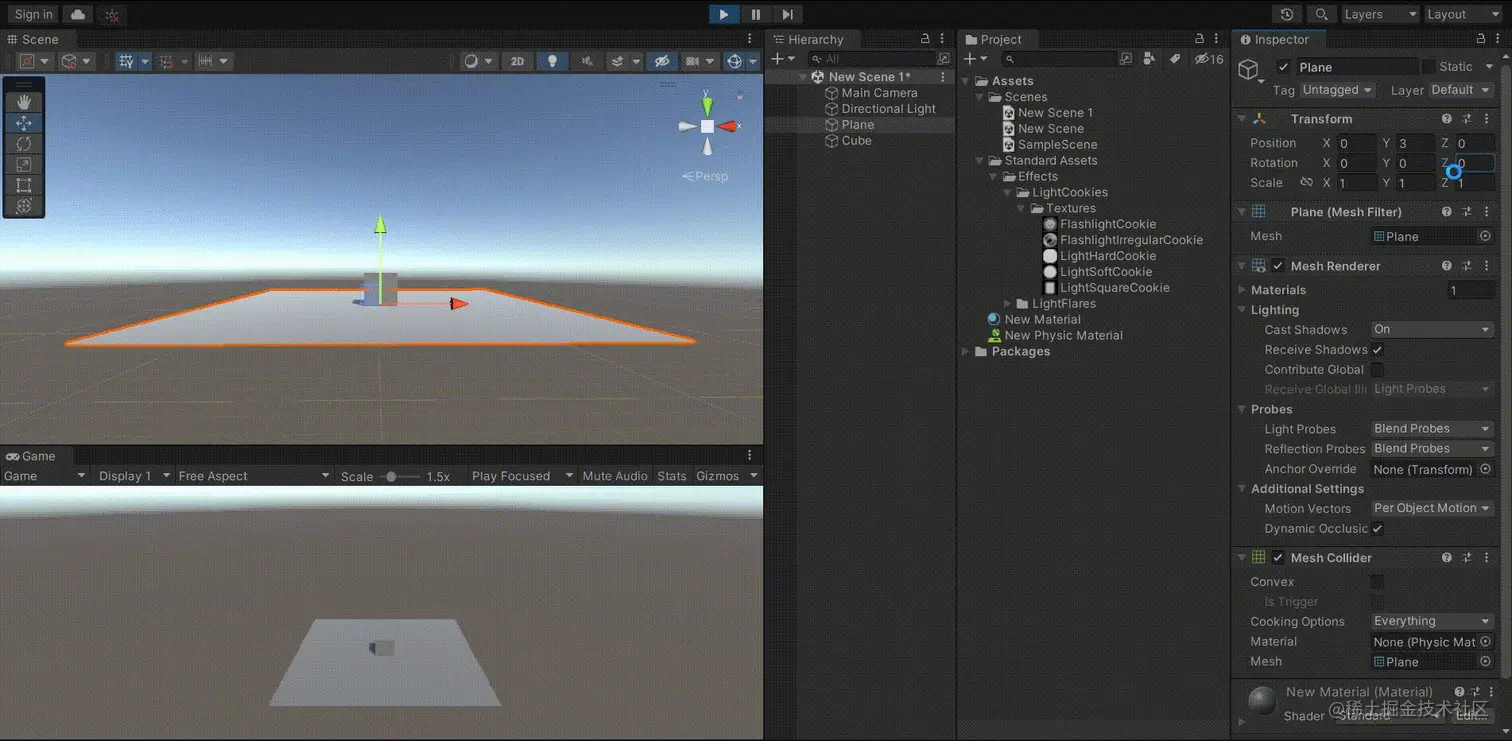Uncheck Receive Shadows checkbox

tap(1377, 350)
